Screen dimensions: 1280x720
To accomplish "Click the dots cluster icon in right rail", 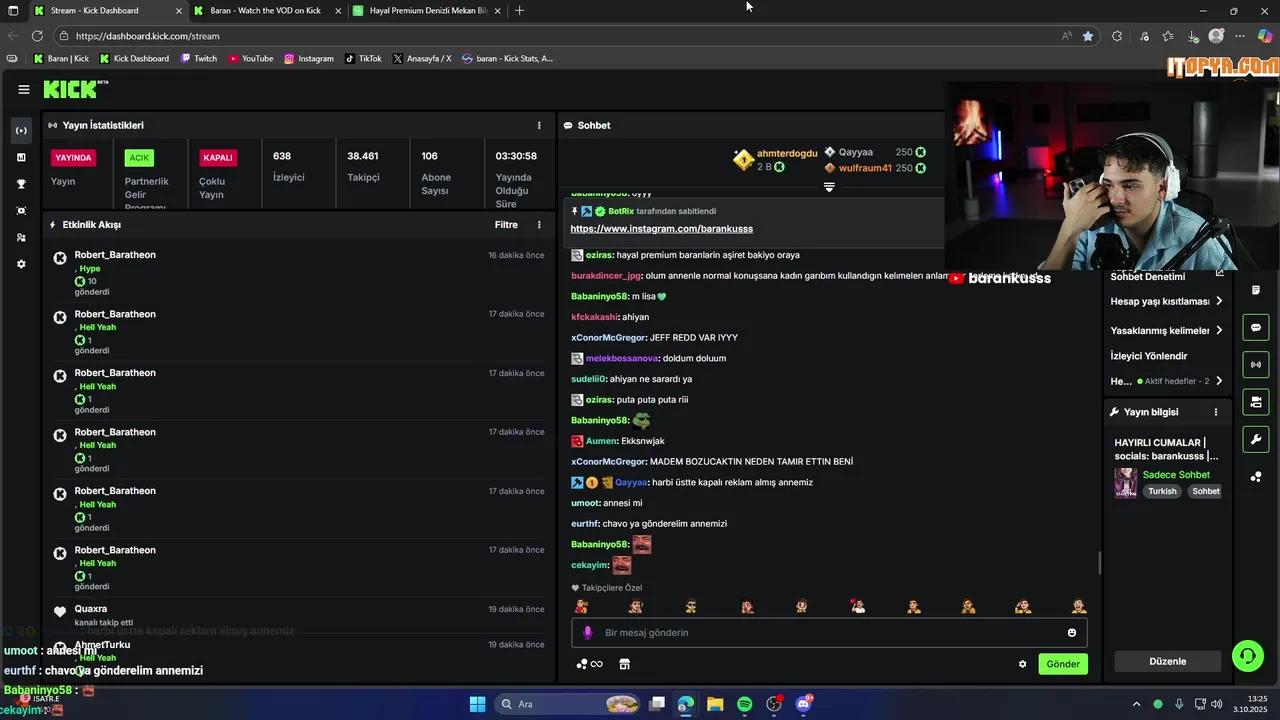I will (1255, 477).
